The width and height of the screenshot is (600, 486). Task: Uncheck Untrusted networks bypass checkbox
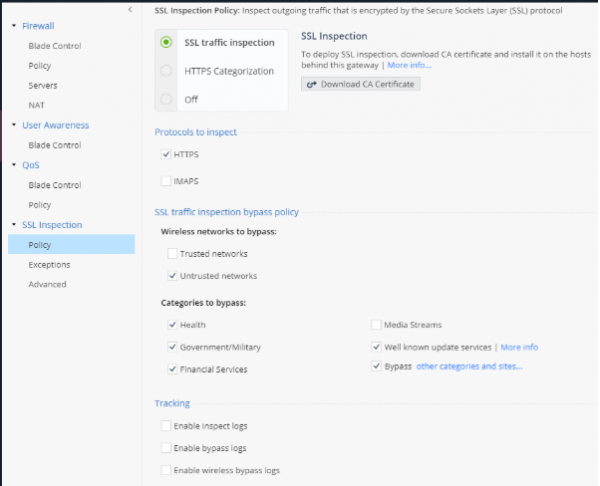pyautogui.click(x=173, y=276)
